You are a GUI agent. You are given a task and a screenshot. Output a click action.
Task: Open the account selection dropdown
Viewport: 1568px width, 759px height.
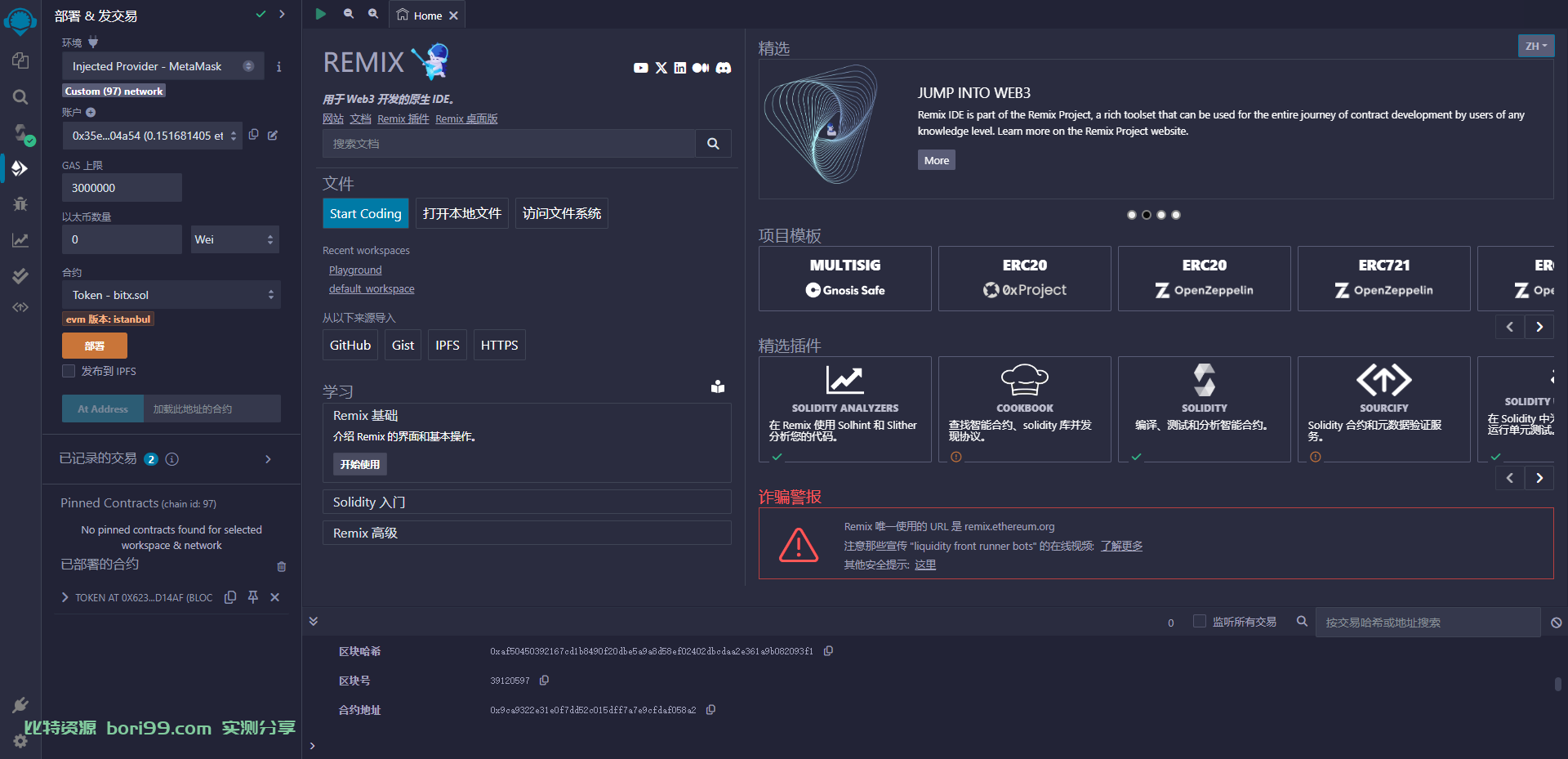152,136
